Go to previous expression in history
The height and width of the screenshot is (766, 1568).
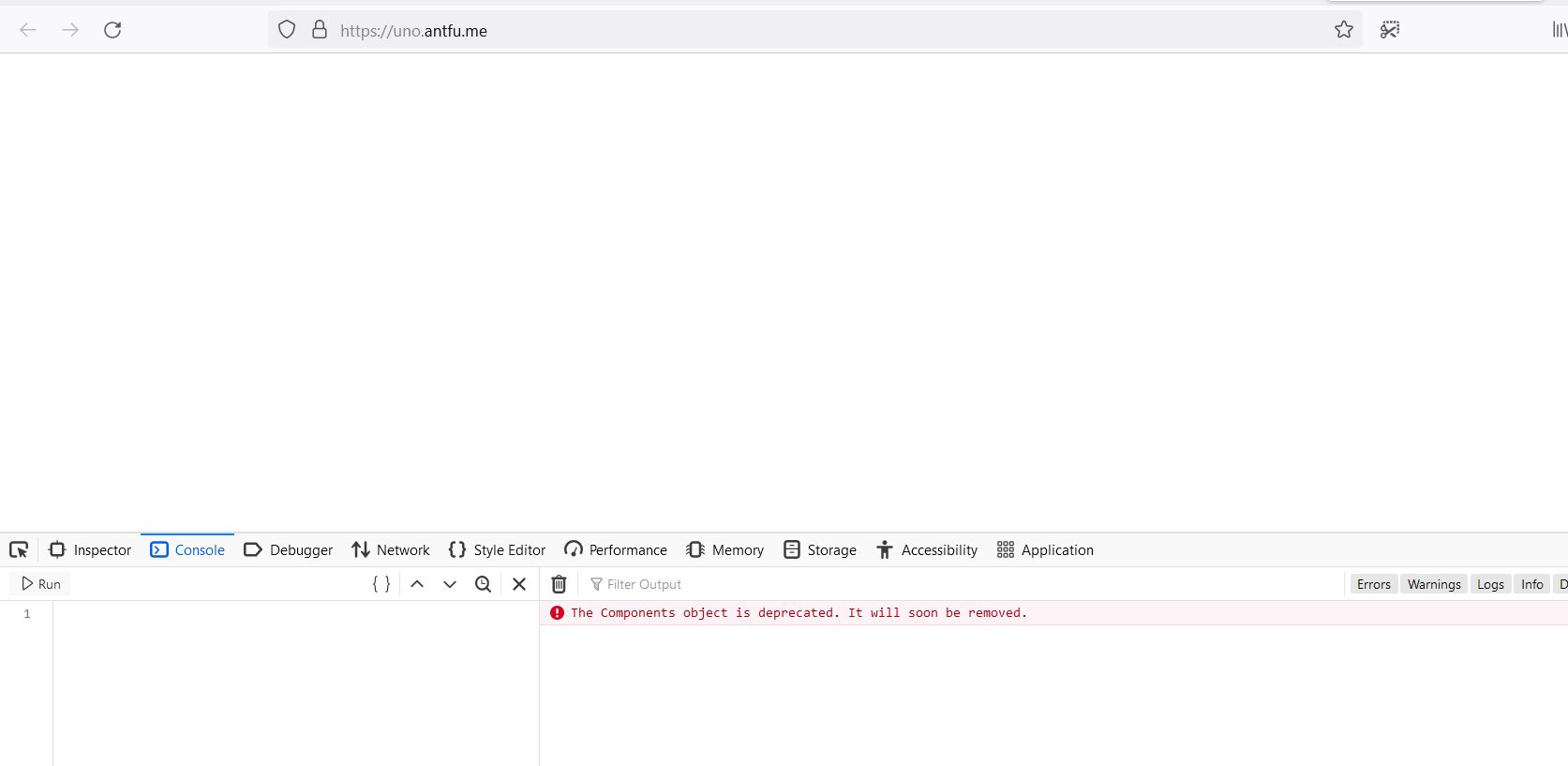[x=417, y=584]
